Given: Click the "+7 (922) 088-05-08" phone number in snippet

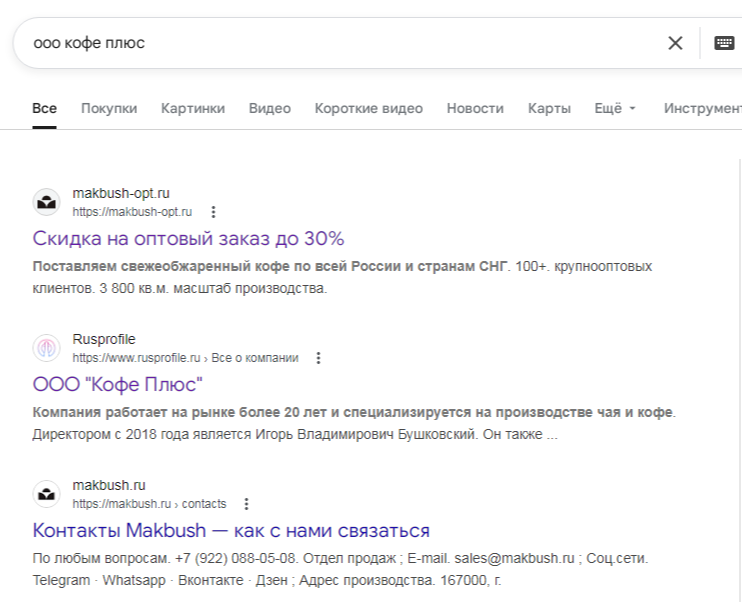Looking at the screenshot, I should (235, 558).
